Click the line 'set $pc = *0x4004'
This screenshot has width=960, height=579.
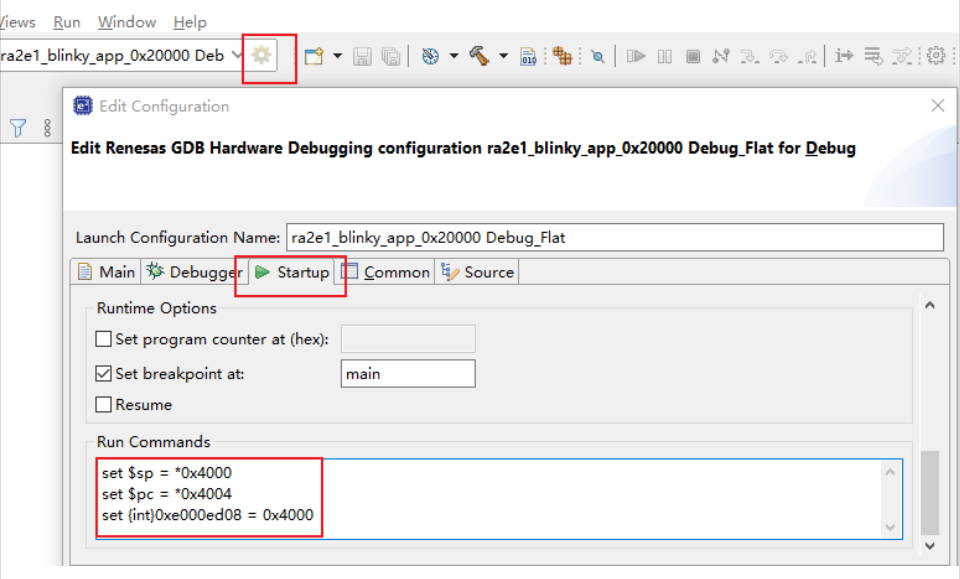click(167, 494)
